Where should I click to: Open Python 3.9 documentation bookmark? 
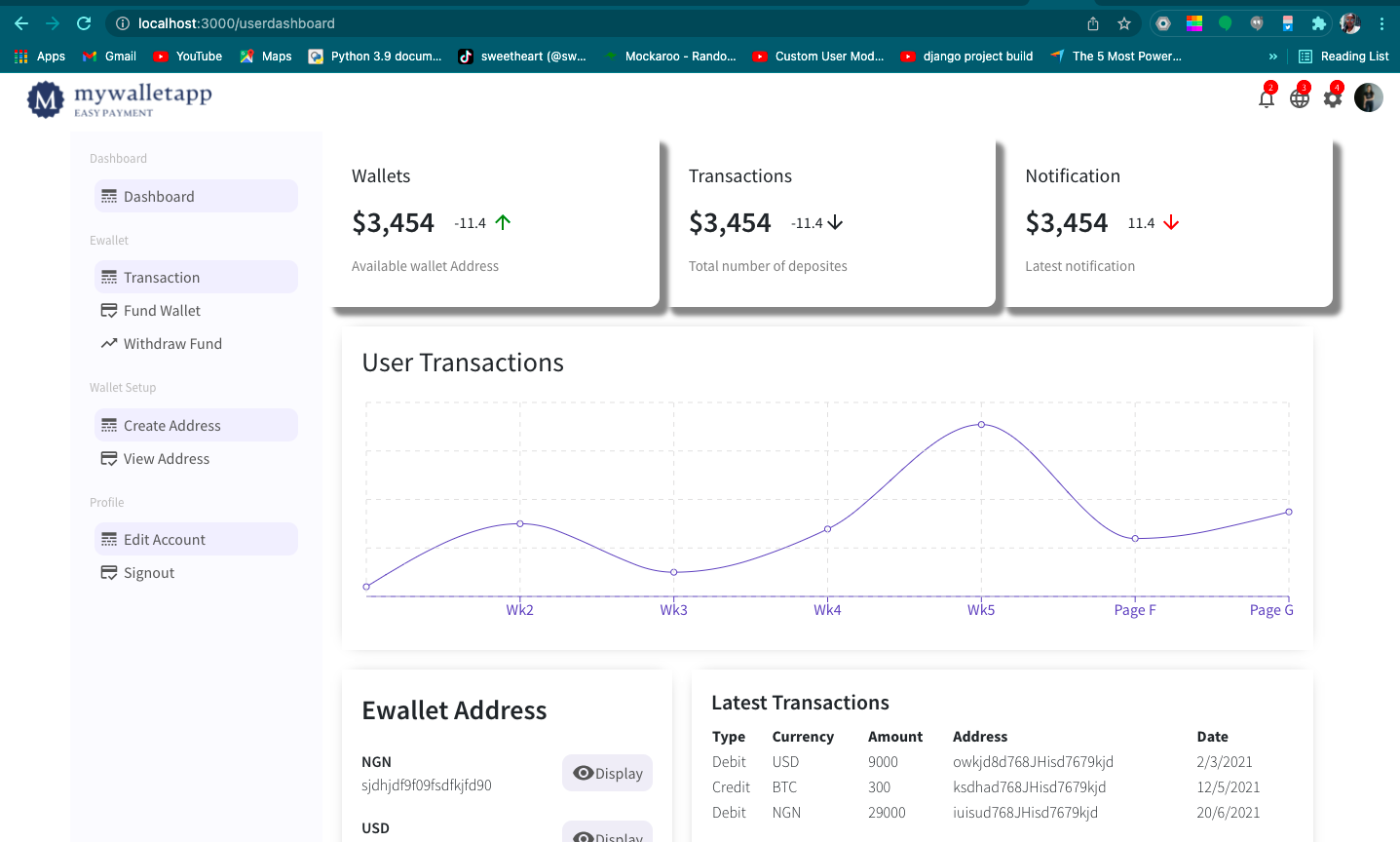[375, 57]
